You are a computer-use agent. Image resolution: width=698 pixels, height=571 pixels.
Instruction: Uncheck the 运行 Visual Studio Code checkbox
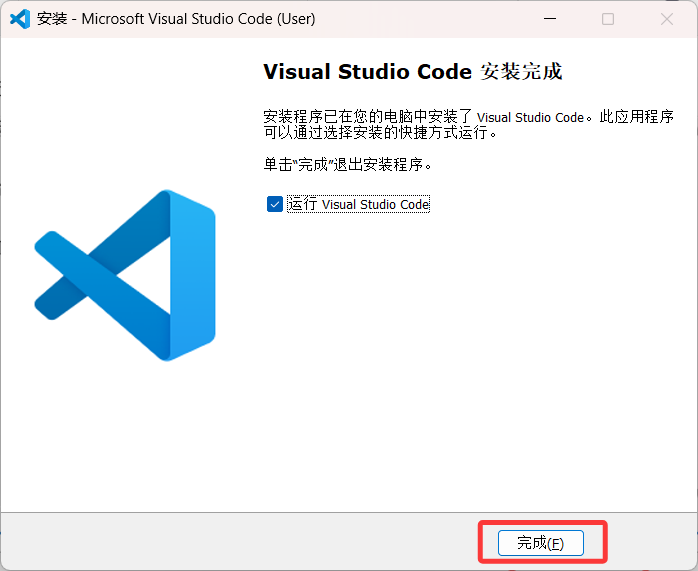(x=275, y=204)
